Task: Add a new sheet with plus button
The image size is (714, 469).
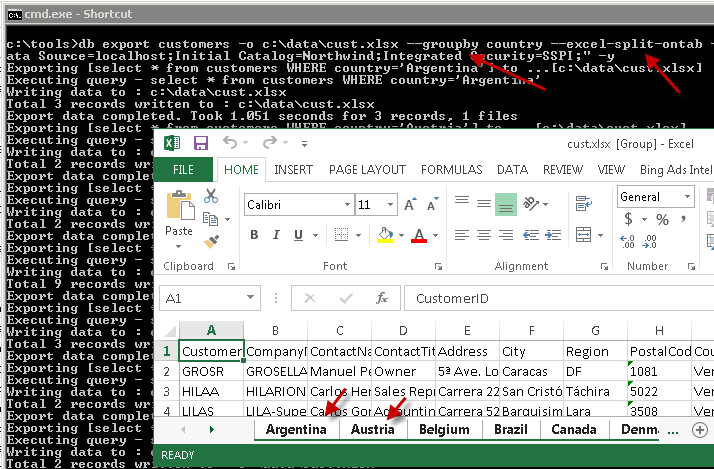Action: pos(700,430)
